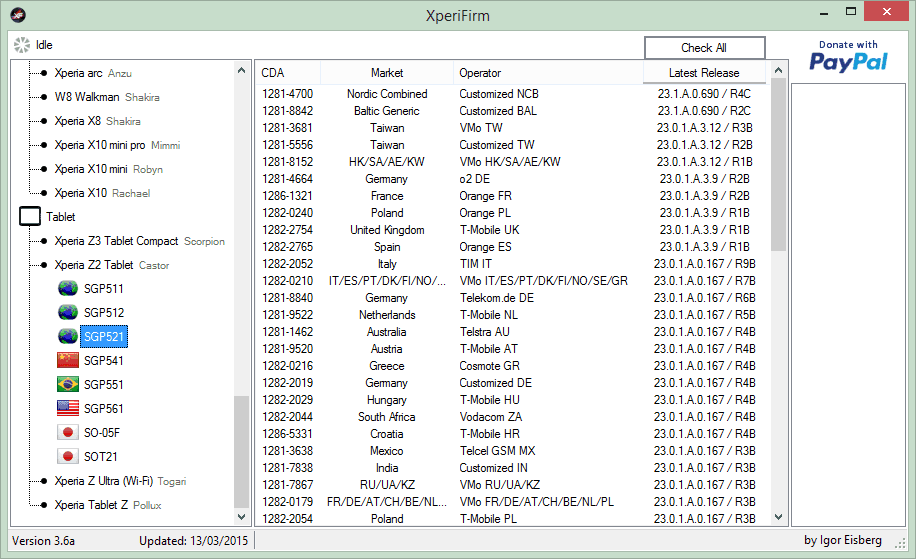916x559 pixels.
Task: Click the US flag icon for SGP561
Action: tap(68, 408)
